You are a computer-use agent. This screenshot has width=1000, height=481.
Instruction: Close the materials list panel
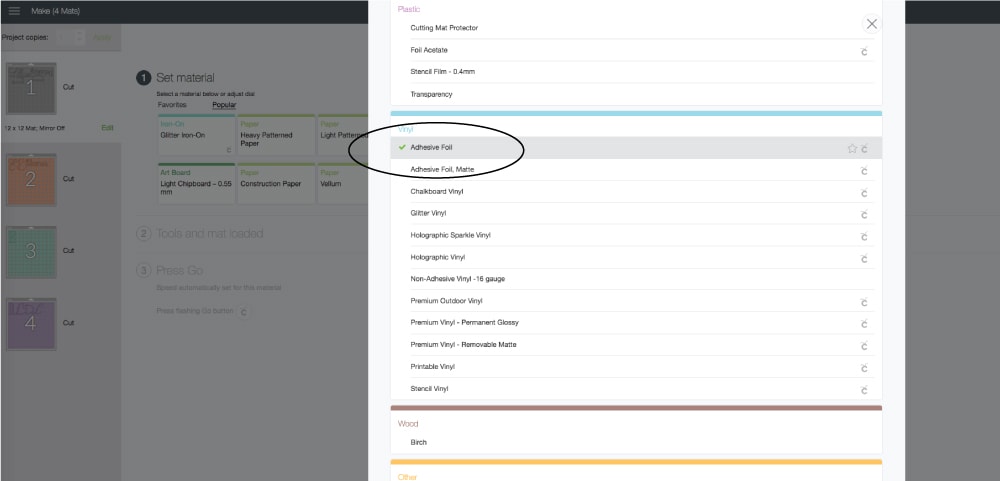click(x=872, y=24)
